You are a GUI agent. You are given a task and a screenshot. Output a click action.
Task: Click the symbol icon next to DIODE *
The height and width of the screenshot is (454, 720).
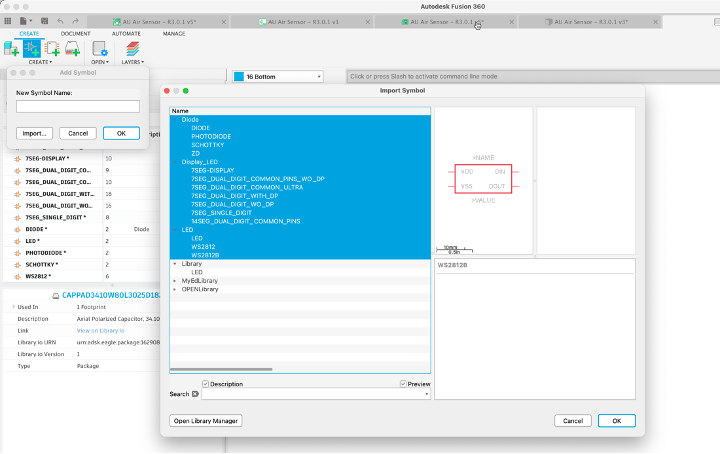(17, 229)
